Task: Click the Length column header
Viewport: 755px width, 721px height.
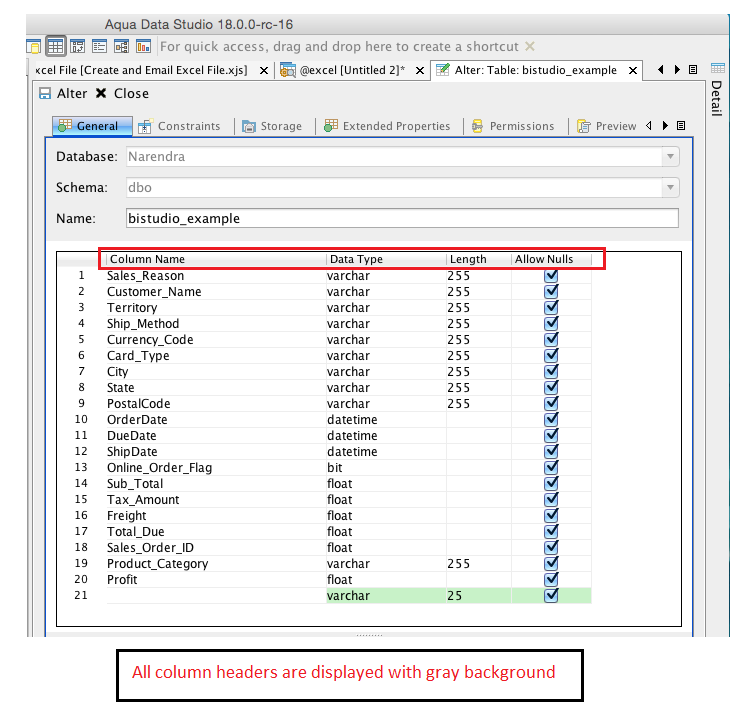Action: 479,259
